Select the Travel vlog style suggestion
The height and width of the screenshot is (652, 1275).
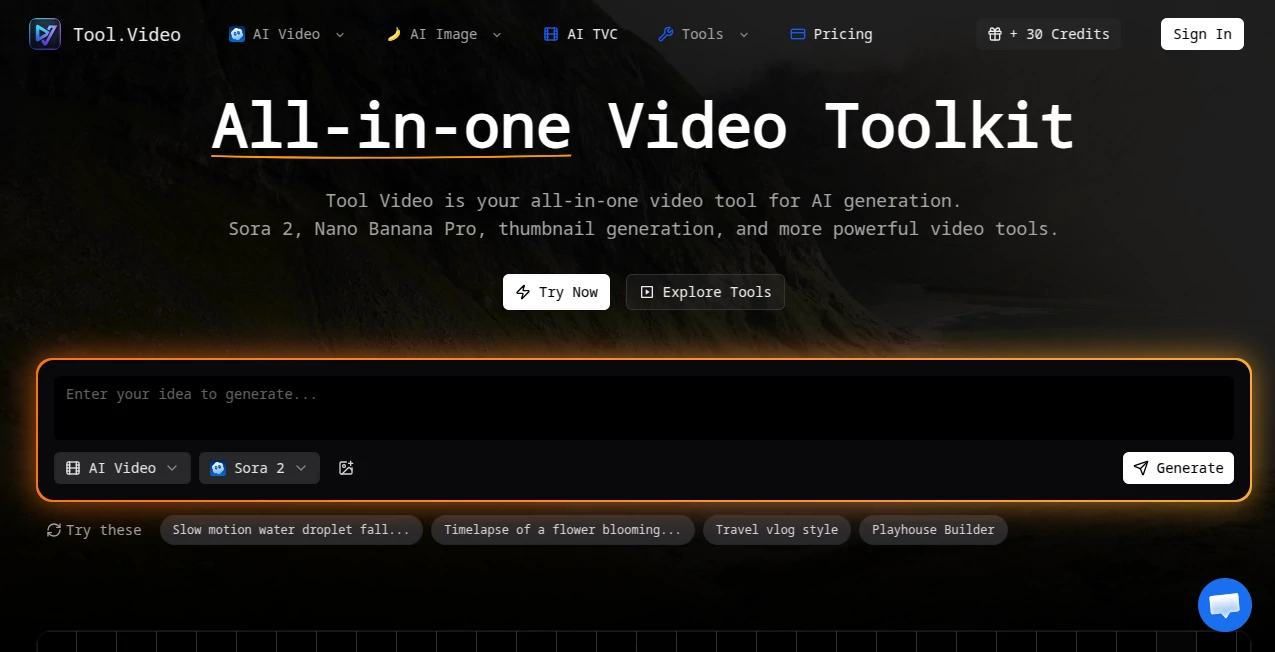tap(777, 530)
